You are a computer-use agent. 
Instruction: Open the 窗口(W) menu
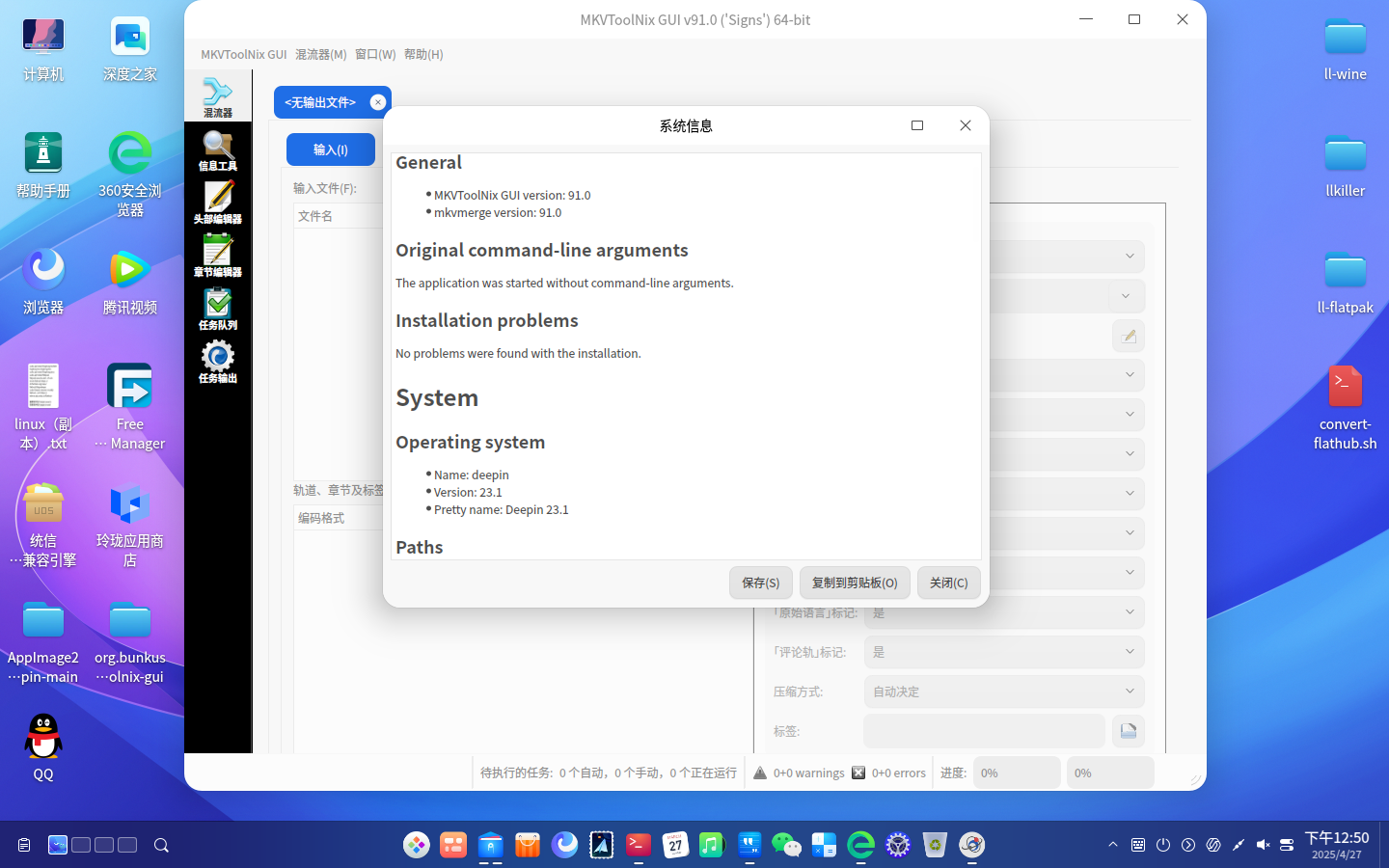[375, 55]
